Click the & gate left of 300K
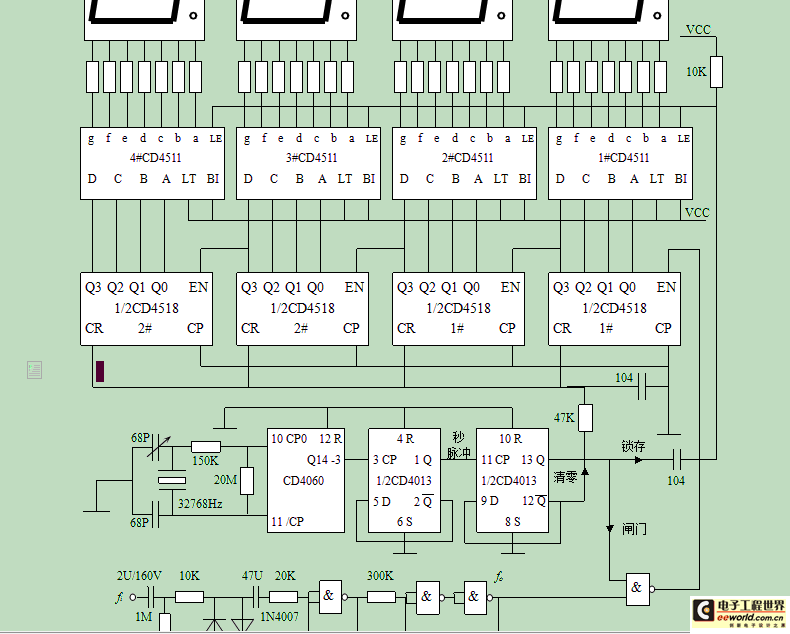 (331, 597)
